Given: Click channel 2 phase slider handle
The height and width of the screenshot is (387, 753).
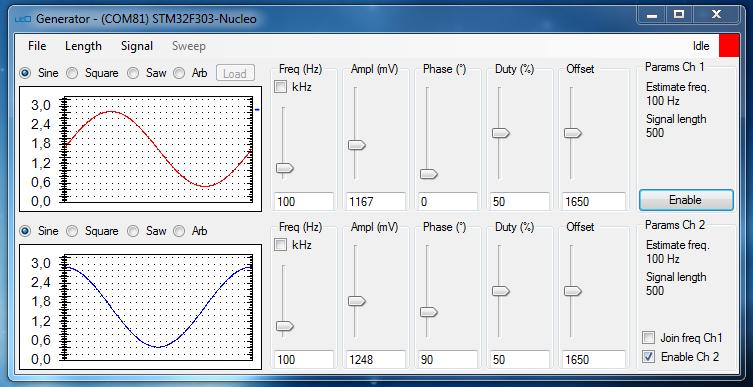Looking at the screenshot, I should [x=428, y=312].
